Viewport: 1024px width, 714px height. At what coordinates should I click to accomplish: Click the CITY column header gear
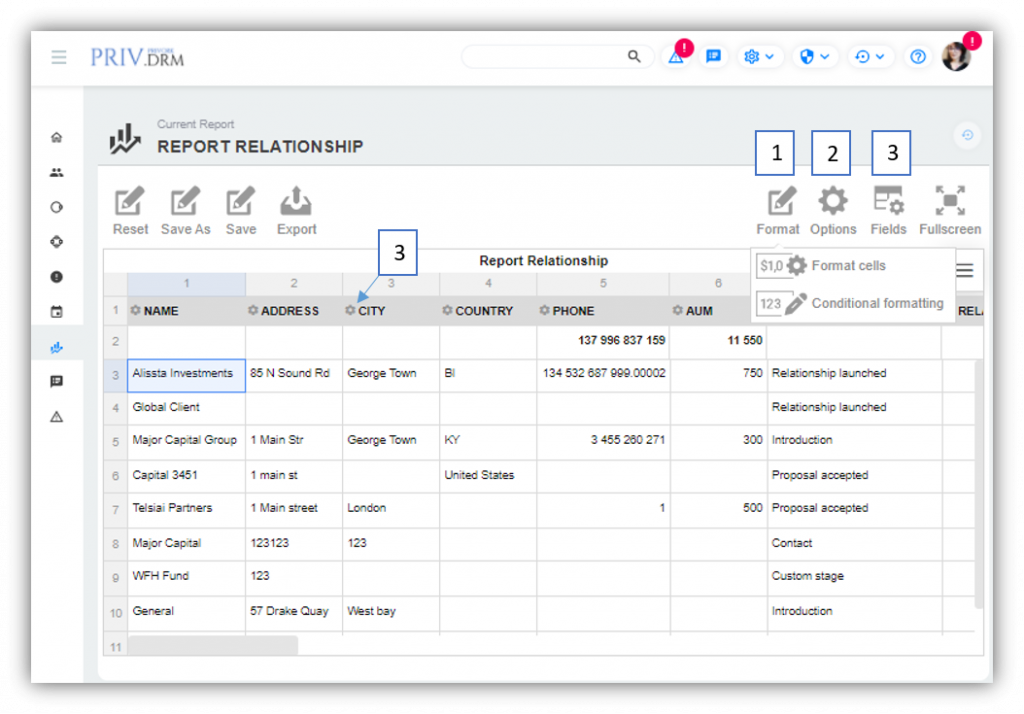pyautogui.click(x=350, y=311)
